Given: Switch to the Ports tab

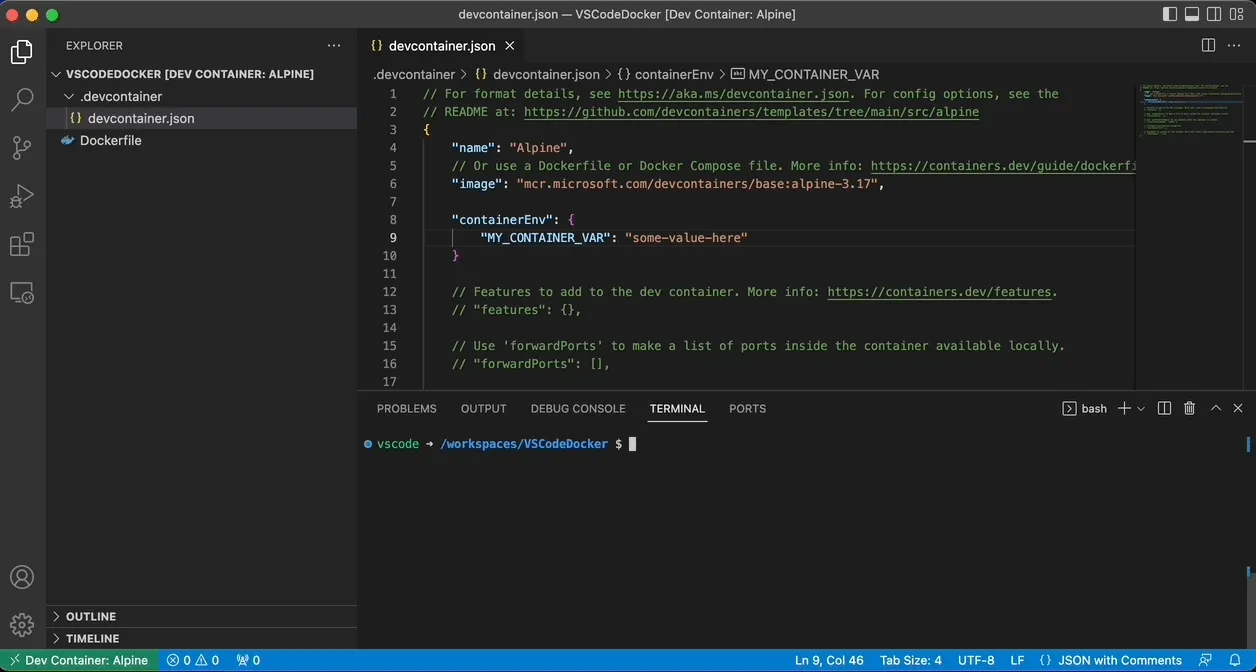Looking at the screenshot, I should pos(747,408).
